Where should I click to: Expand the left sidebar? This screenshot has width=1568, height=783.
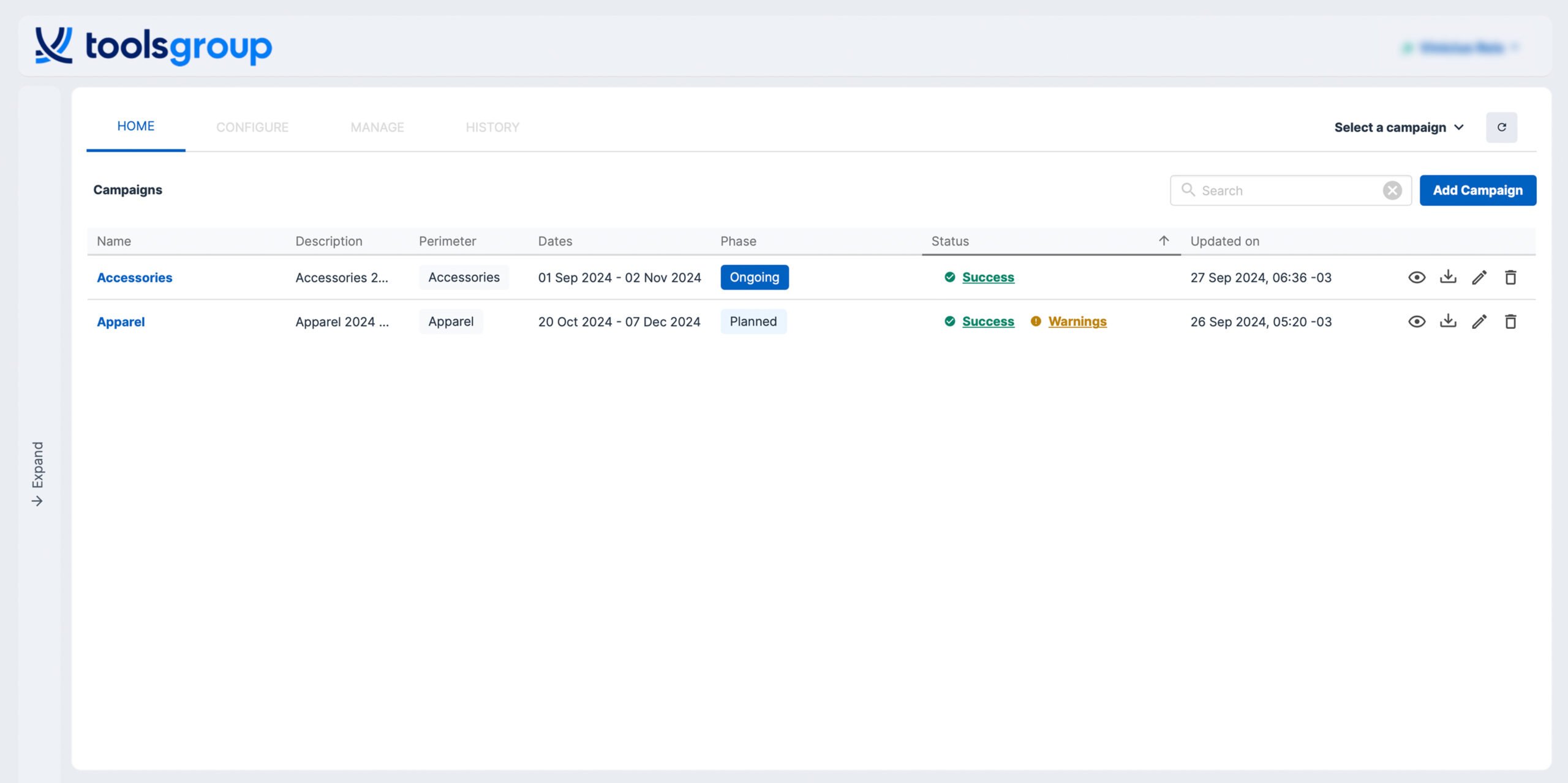tap(38, 474)
